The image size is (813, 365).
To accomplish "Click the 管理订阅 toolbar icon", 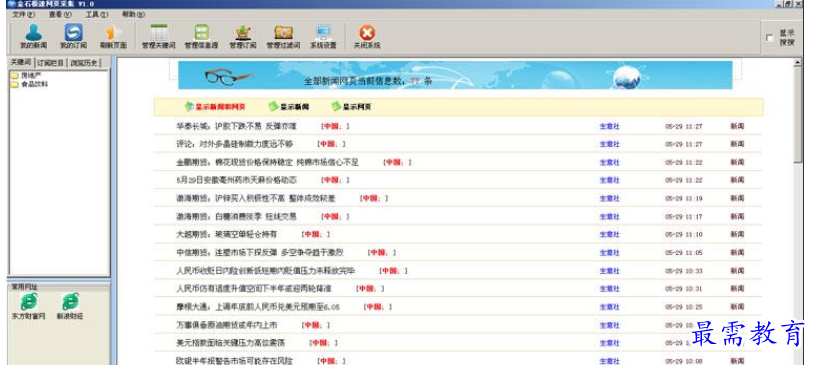I will (x=243, y=36).
